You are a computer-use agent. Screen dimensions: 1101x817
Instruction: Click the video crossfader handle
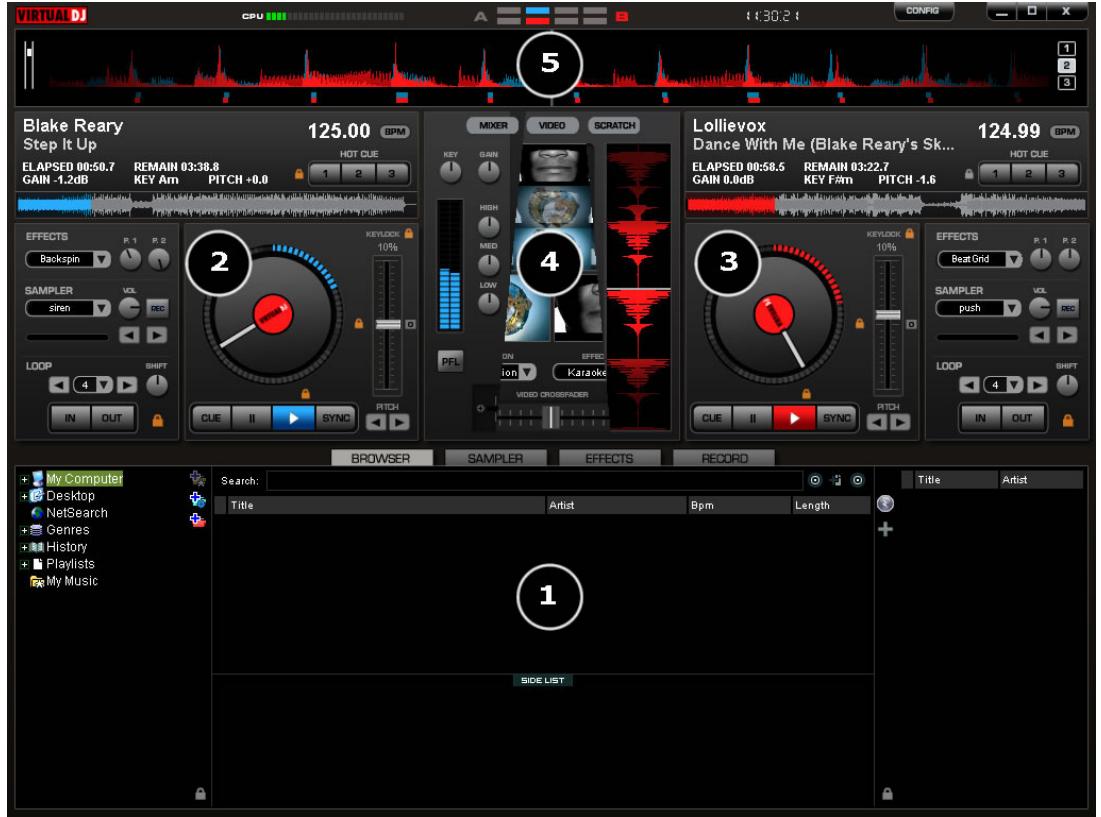click(x=551, y=417)
